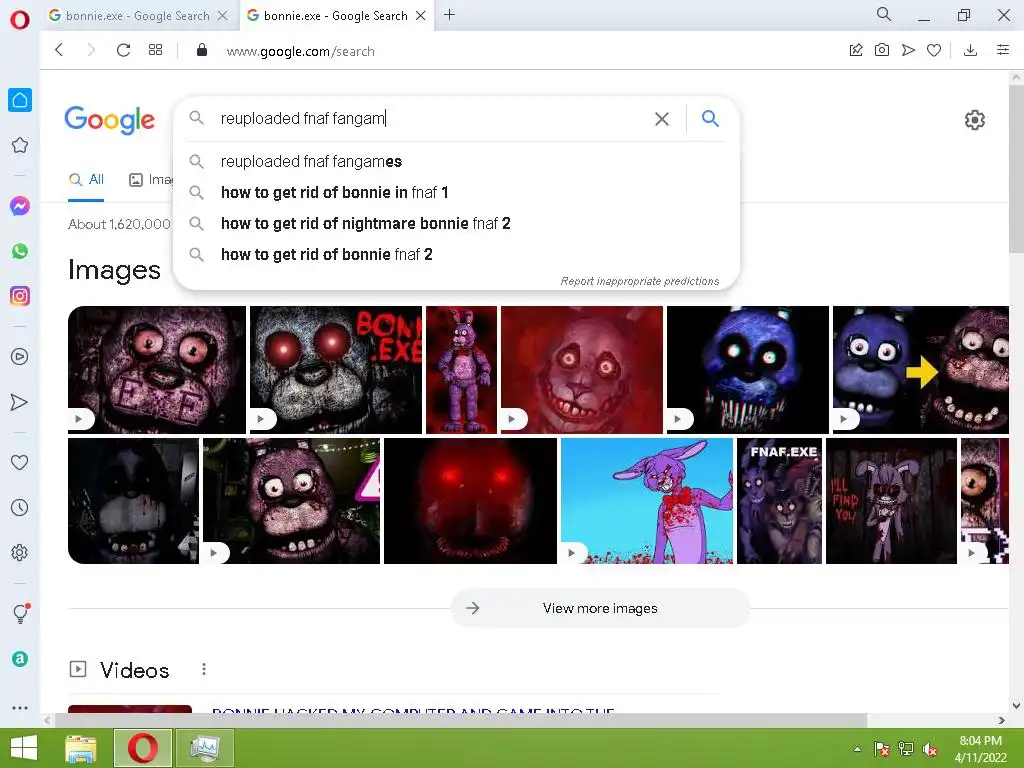Open the sidebar history clock

coord(20,507)
